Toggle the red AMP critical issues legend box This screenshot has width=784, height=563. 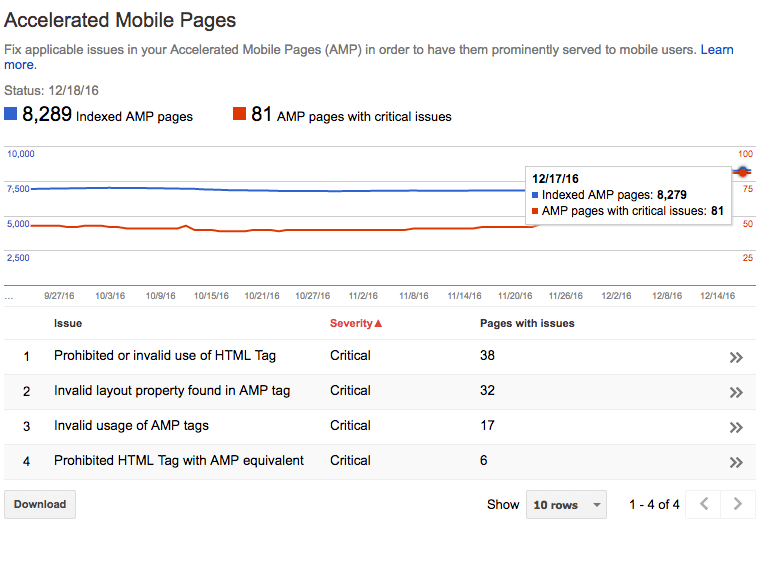pyautogui.click(x=239, y=114)
